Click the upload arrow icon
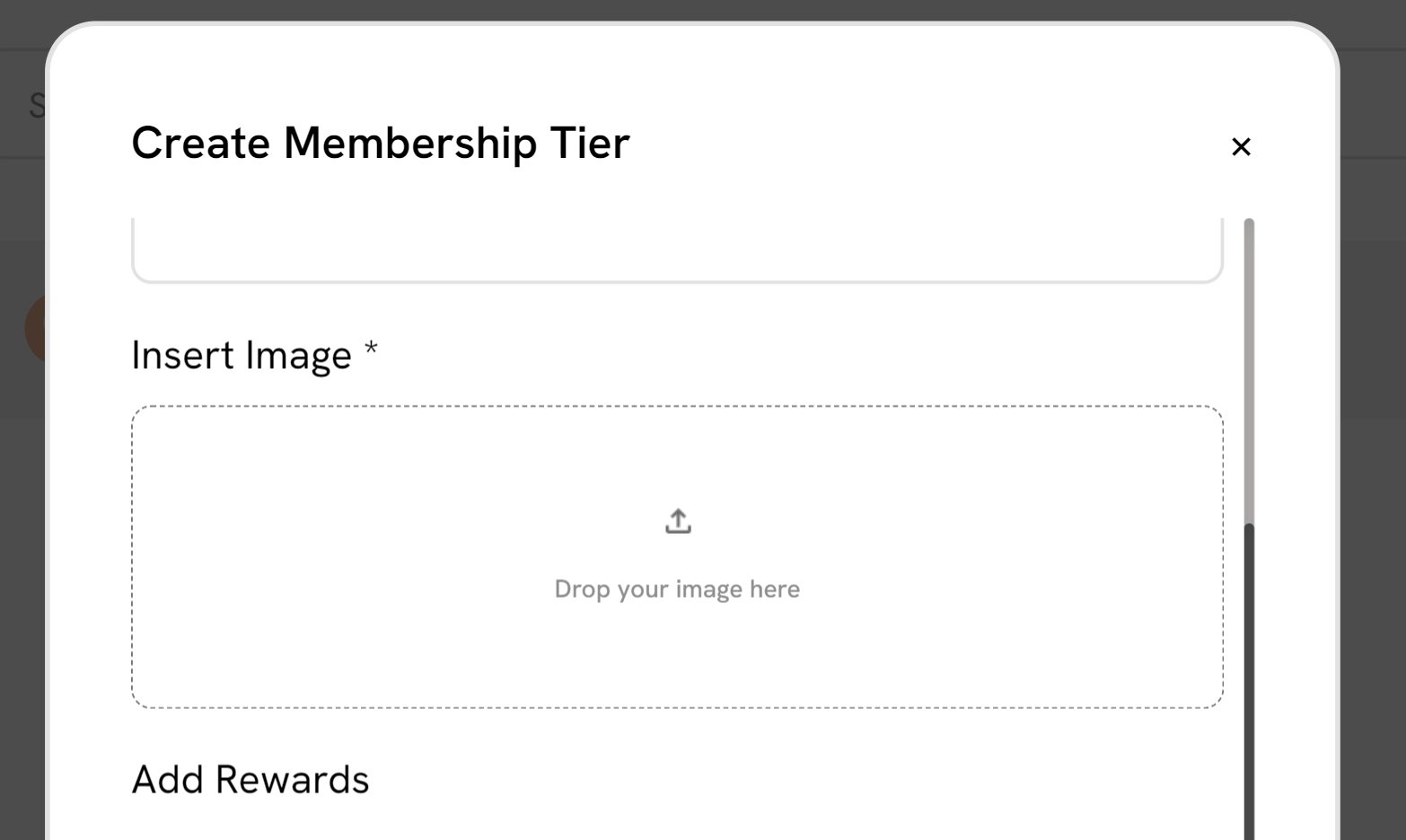Viewport: 1406px width, 840px height. pos(678,521)
